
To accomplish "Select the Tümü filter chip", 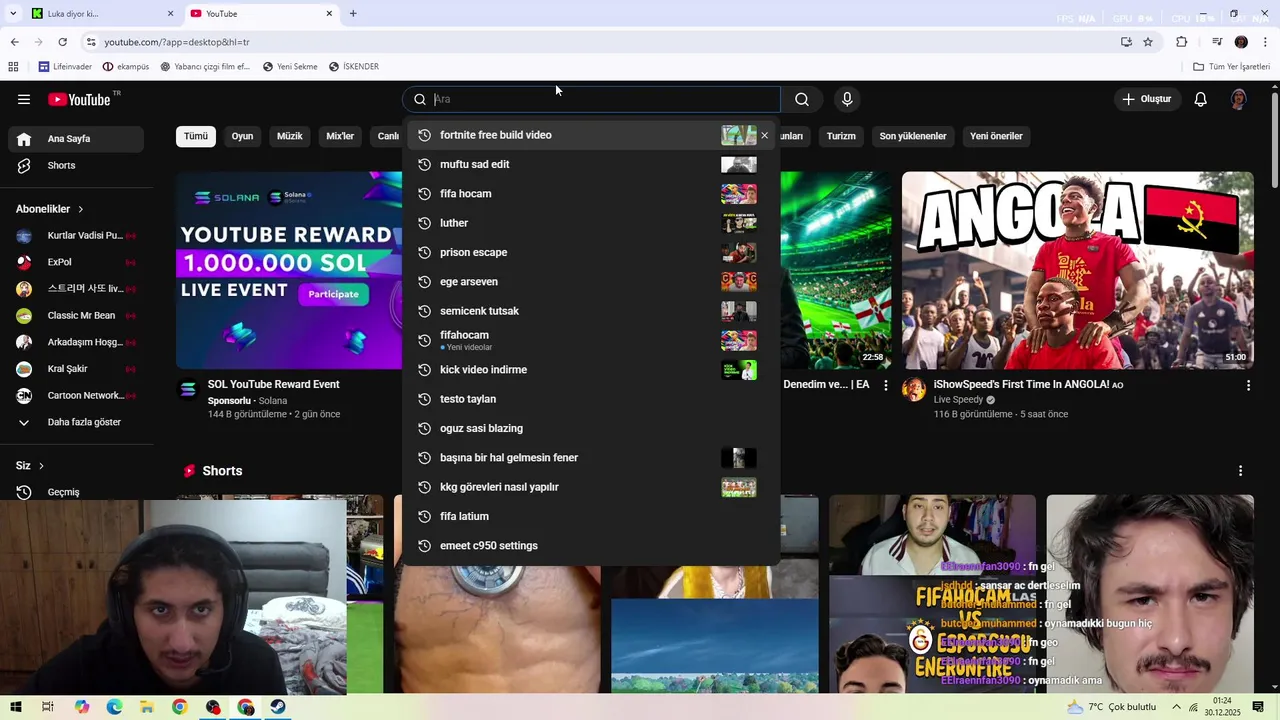I will pos(196,136).
